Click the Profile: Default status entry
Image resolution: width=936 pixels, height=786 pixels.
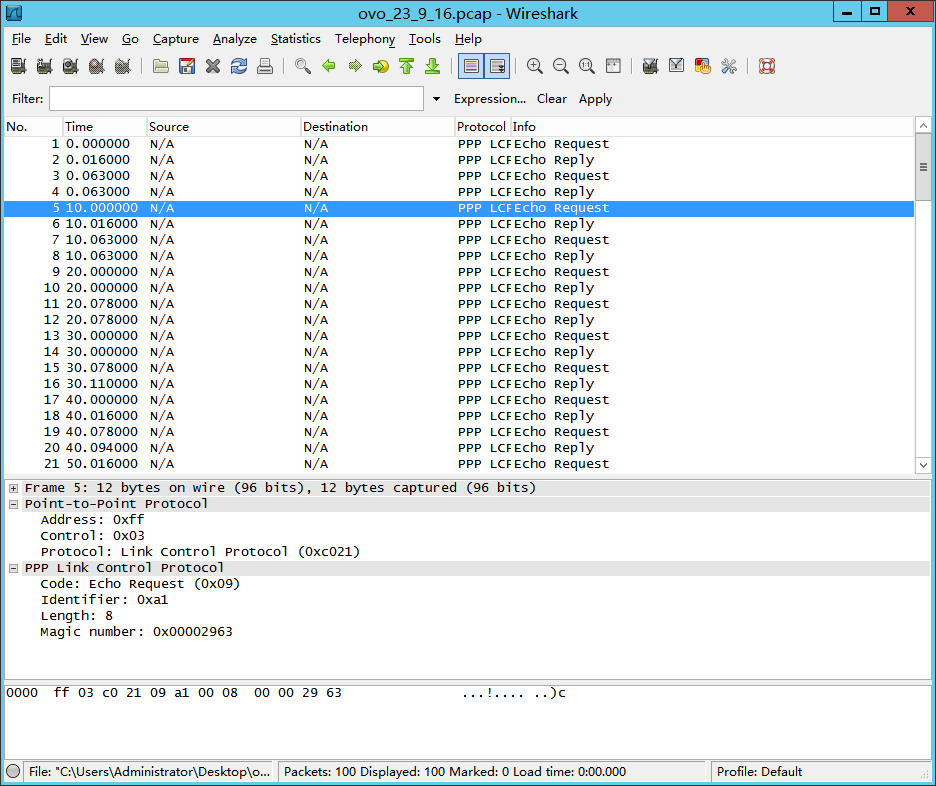[759, 772]
